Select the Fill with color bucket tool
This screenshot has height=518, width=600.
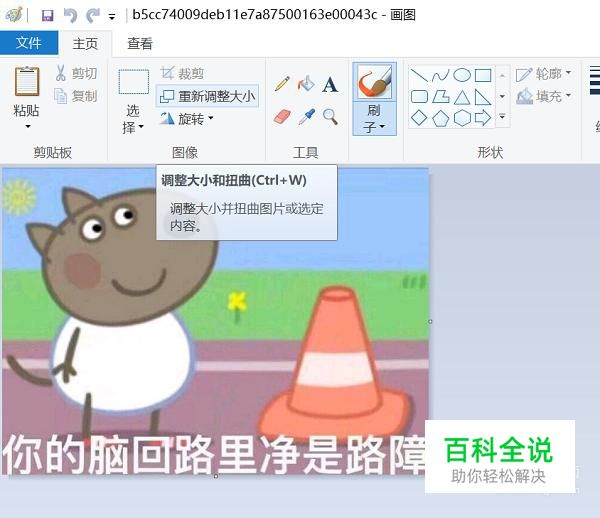[x=306, y=84]
